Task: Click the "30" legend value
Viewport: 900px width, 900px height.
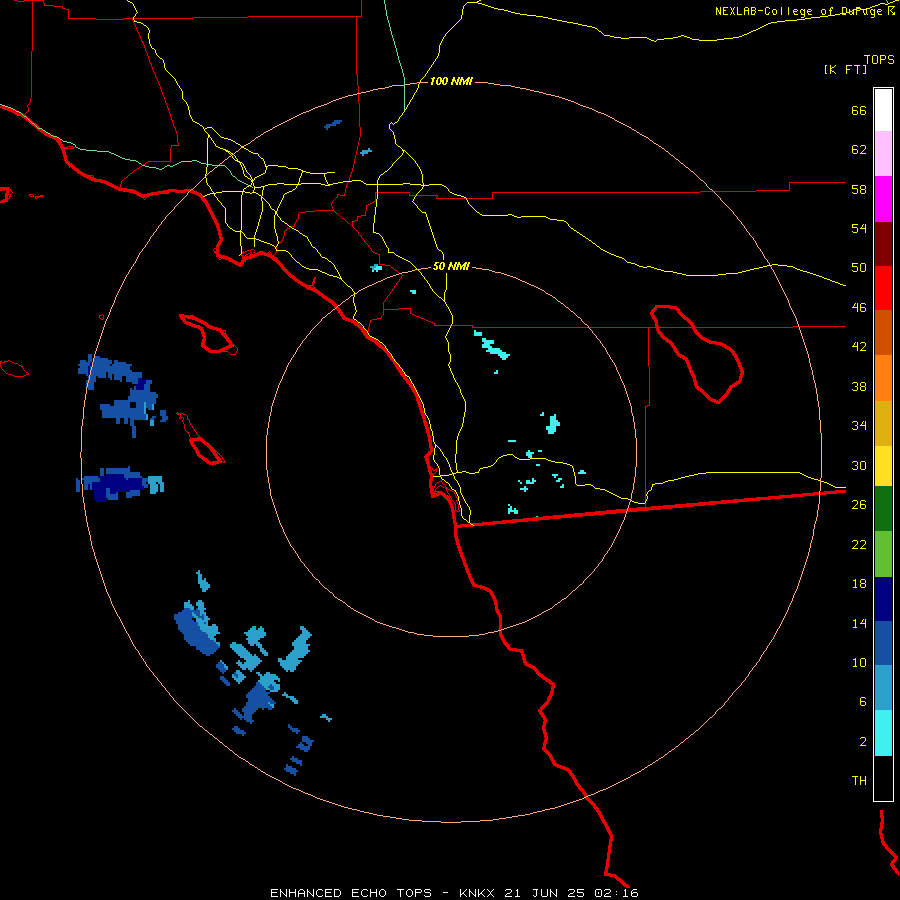Action: (x=859, y=465)
